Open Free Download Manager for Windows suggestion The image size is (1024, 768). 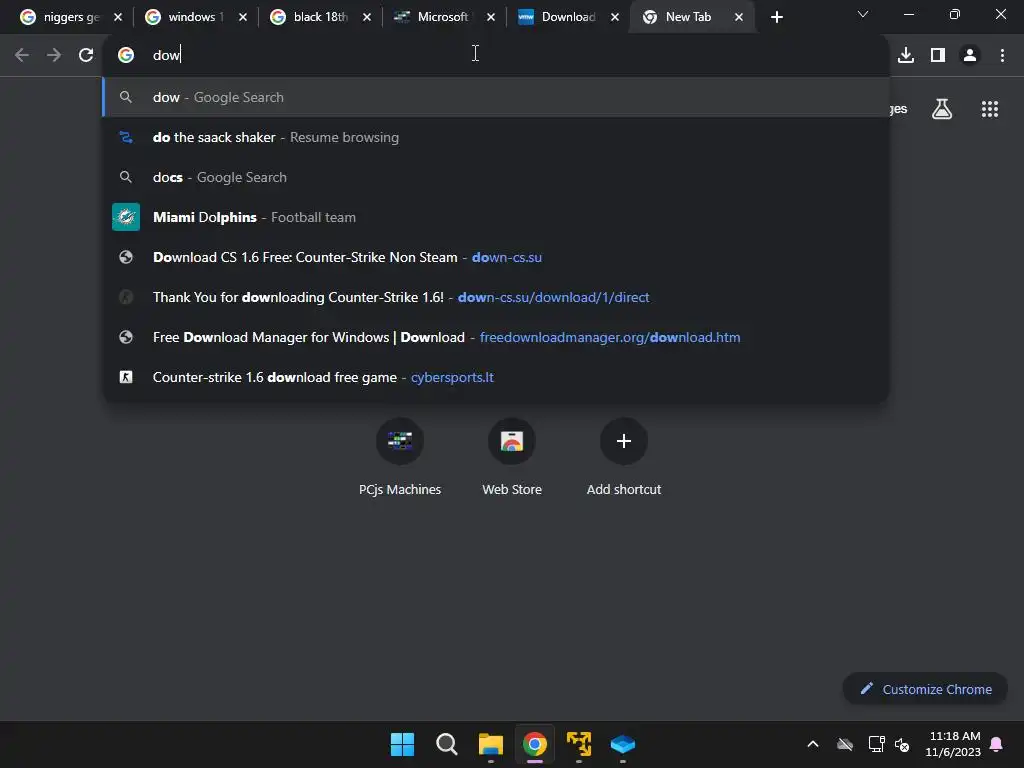point(496,337)
